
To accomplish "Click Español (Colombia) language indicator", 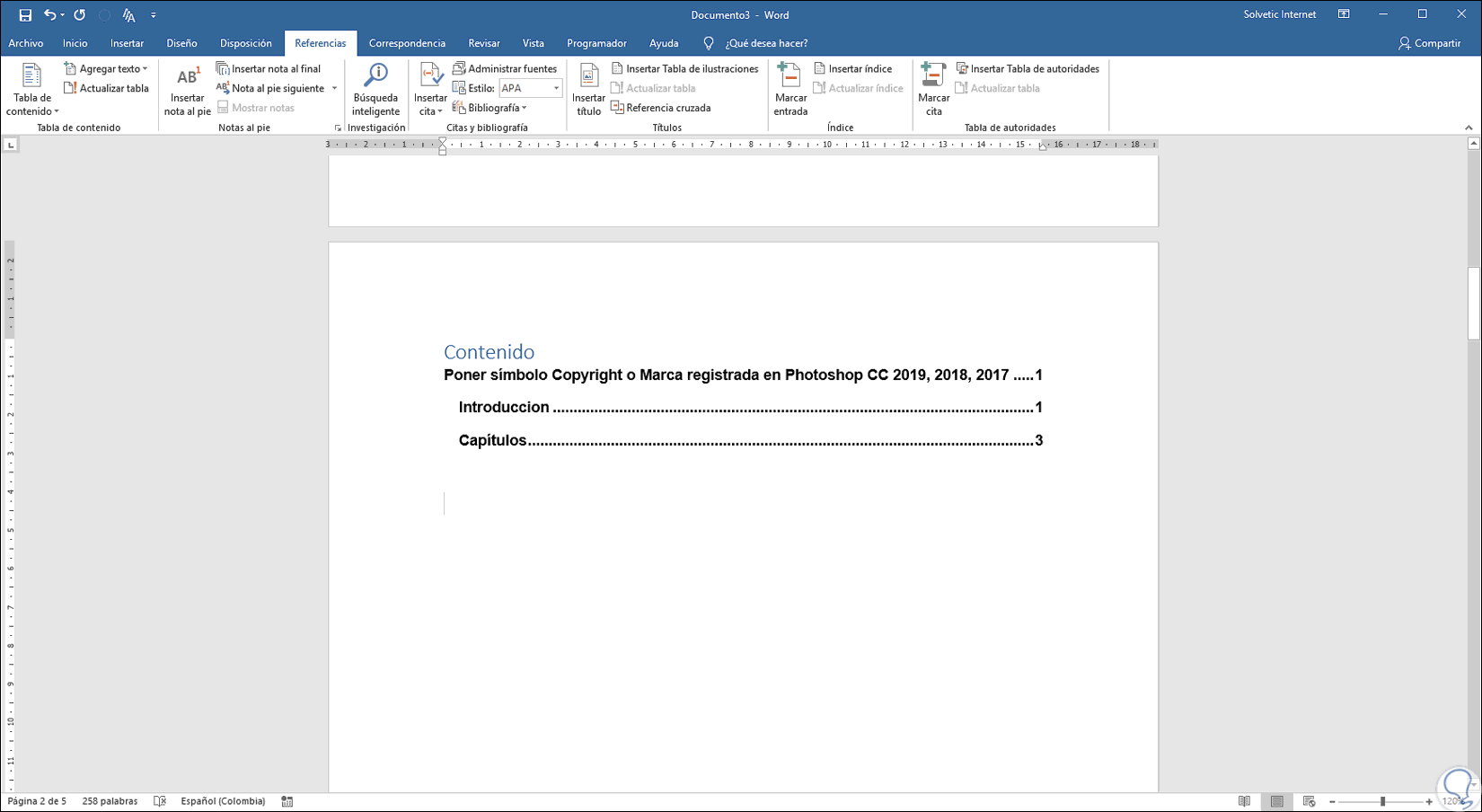I will point(223,801).
